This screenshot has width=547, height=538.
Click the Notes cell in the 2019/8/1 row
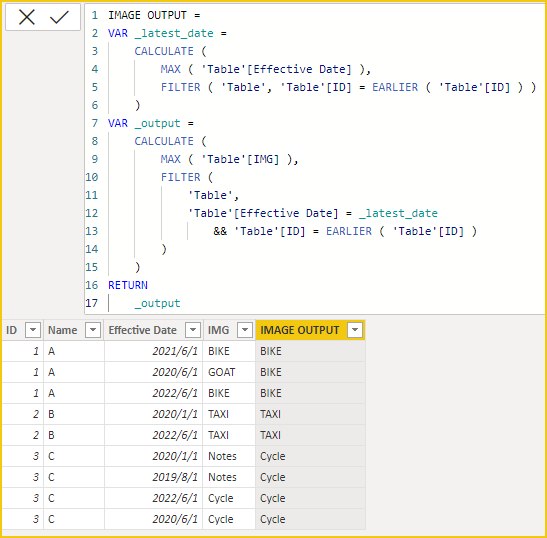tap(229, 477)
